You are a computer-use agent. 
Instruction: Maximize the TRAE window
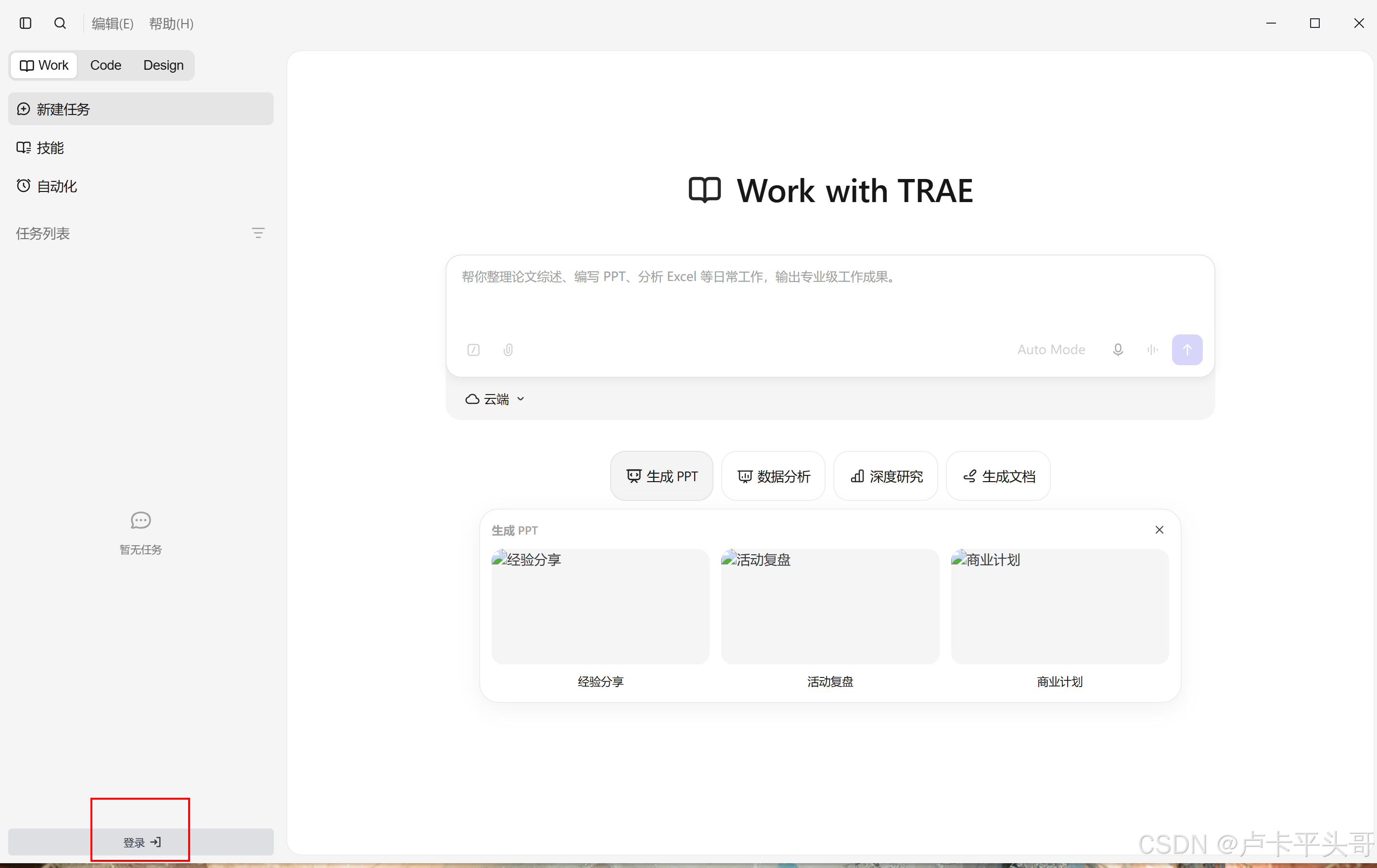1314,24
